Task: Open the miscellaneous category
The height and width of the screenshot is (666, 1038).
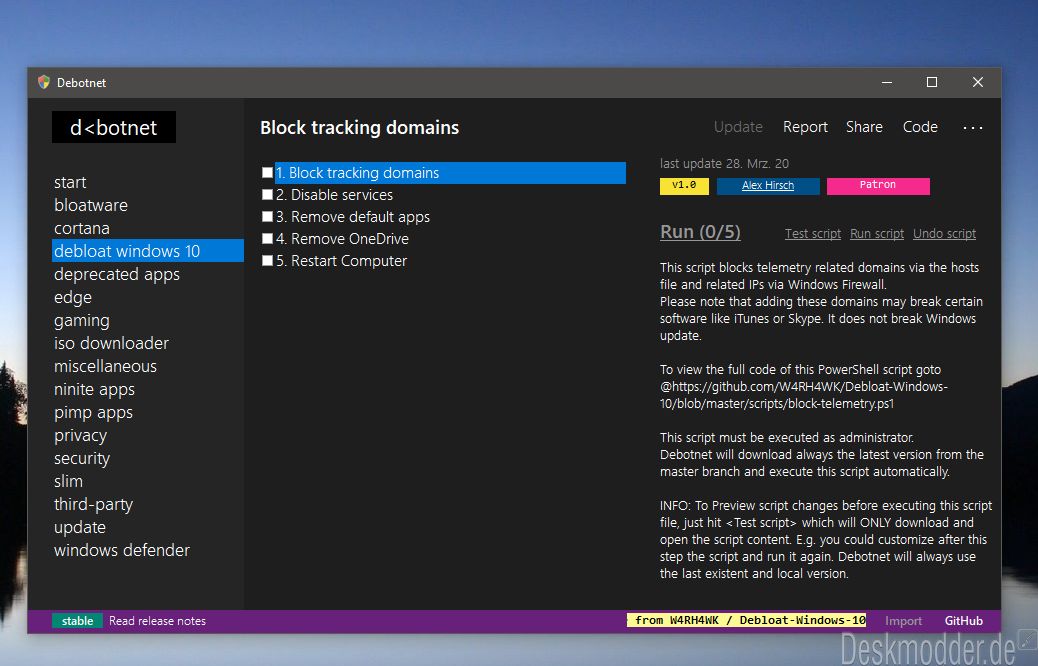Action: pos(105,366)
